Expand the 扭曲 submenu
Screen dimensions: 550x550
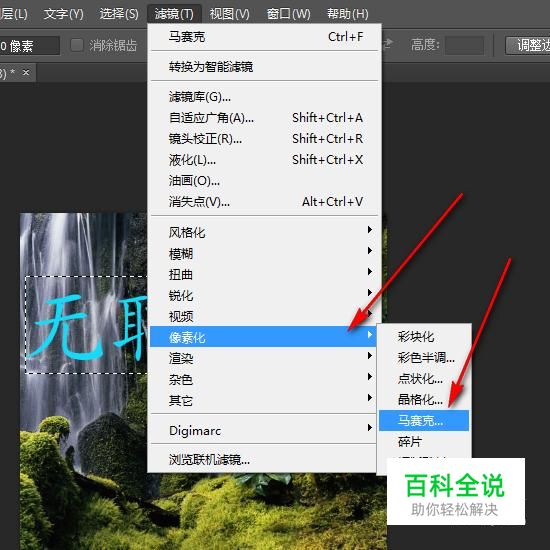(263, 274)
